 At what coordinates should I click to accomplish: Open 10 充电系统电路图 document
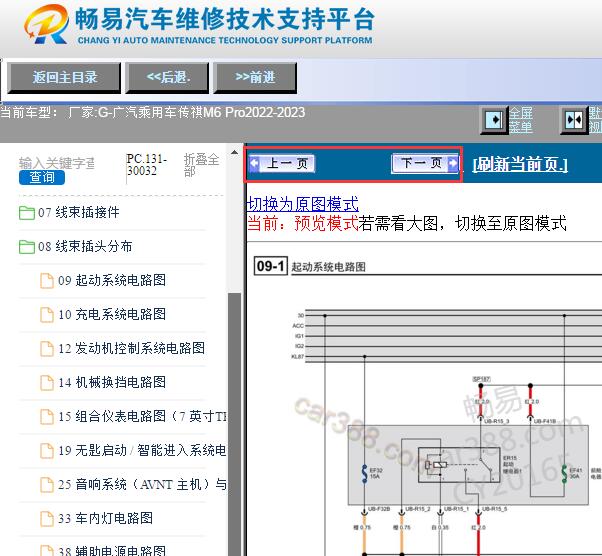click(x=112, y=314)
